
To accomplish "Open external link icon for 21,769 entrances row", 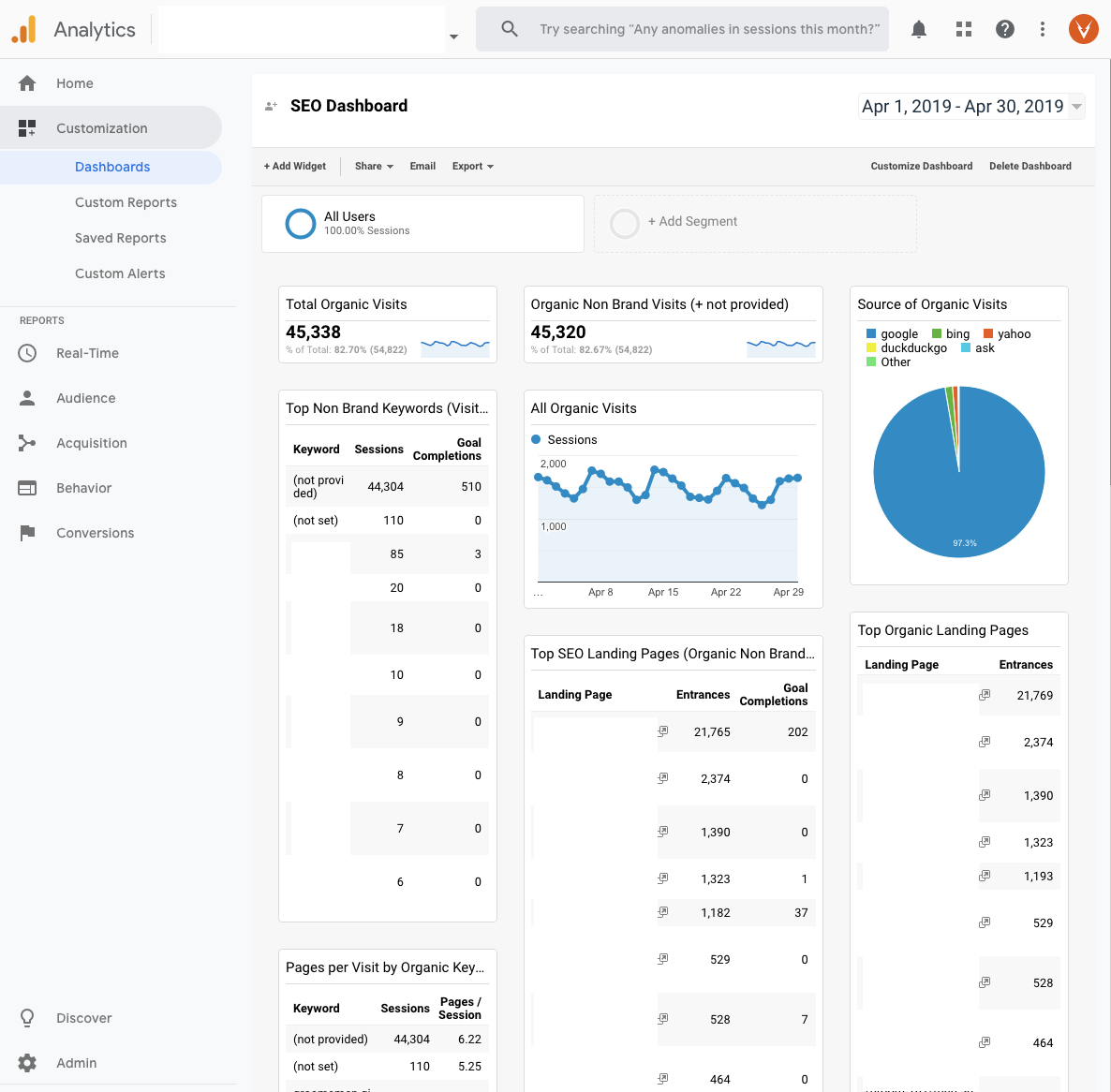I will (x=985, y=695).
